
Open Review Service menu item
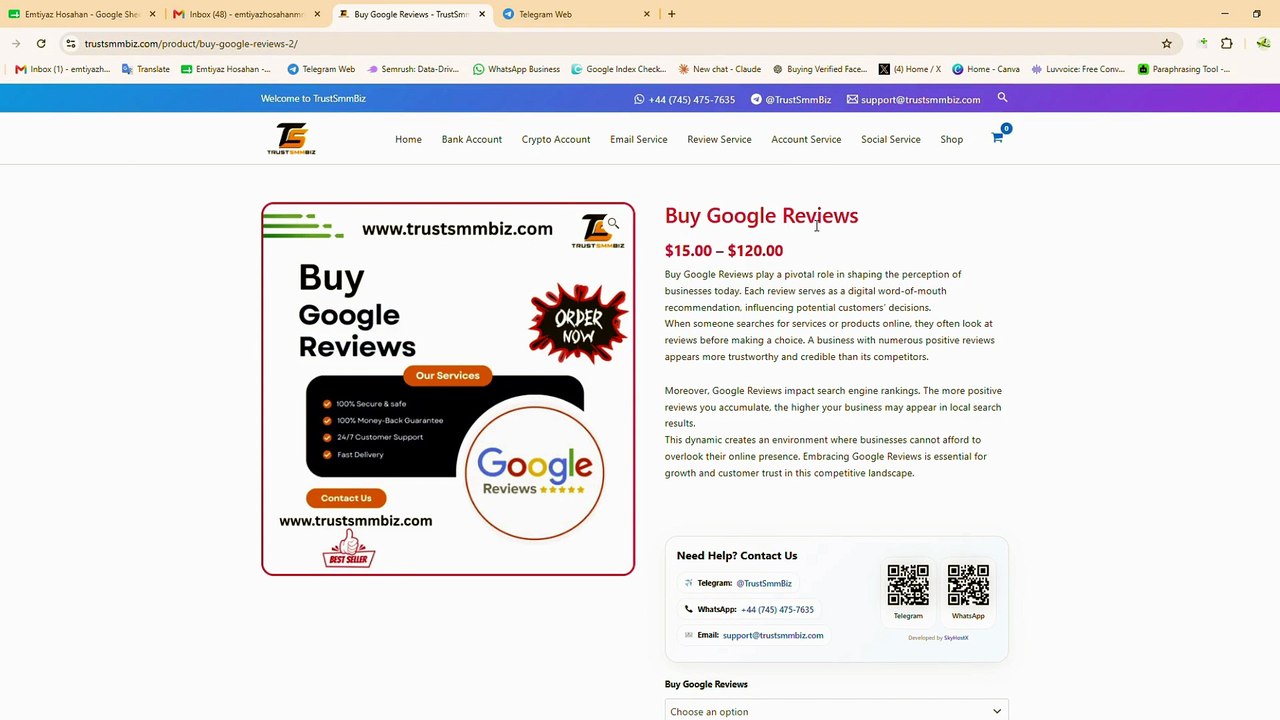719,139
